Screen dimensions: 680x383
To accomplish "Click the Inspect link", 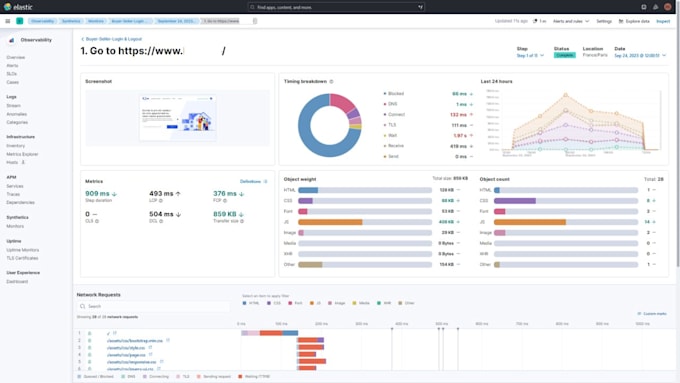I will click(663, 21).
